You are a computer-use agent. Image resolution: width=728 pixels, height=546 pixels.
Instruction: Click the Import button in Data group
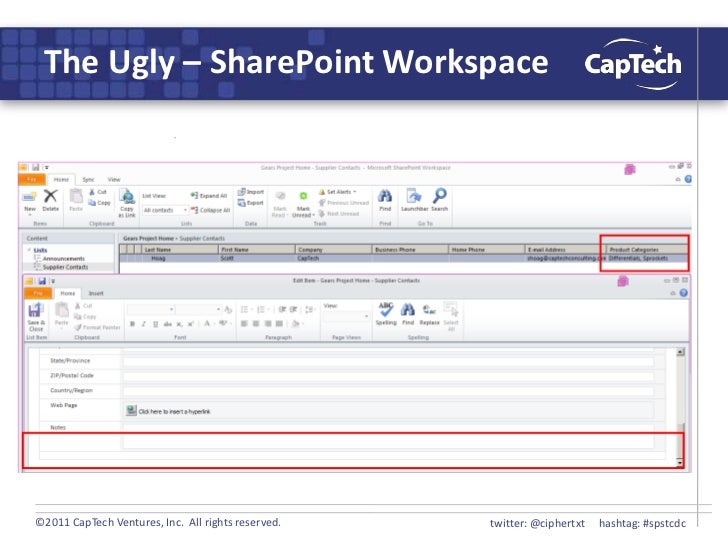tap(251, 192)
